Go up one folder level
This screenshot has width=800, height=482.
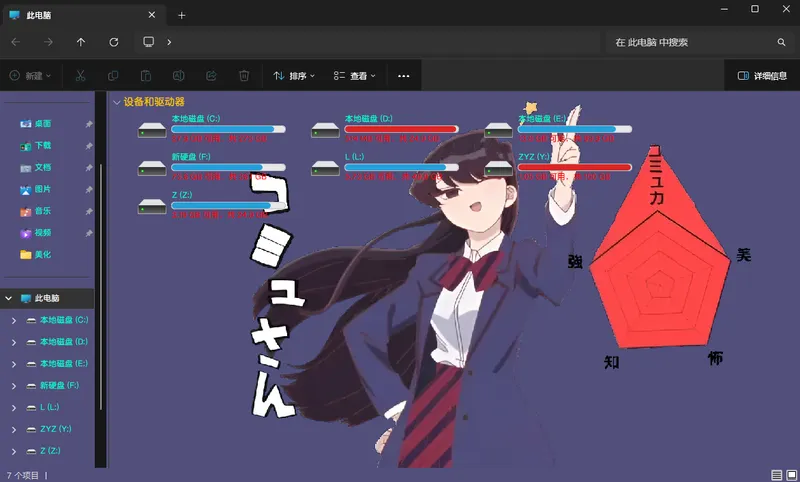(x=81, y=42)
